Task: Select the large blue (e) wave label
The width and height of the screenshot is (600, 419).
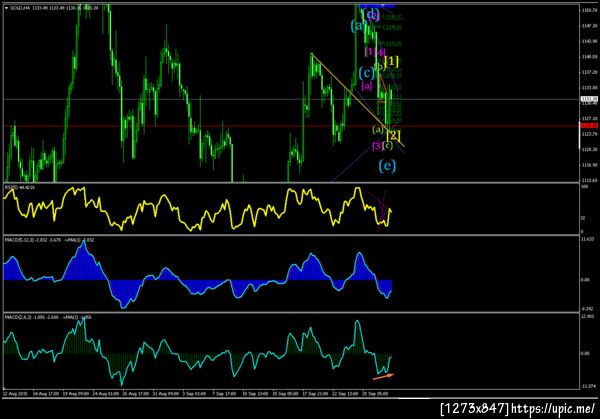Action: (x=387, y=166)
